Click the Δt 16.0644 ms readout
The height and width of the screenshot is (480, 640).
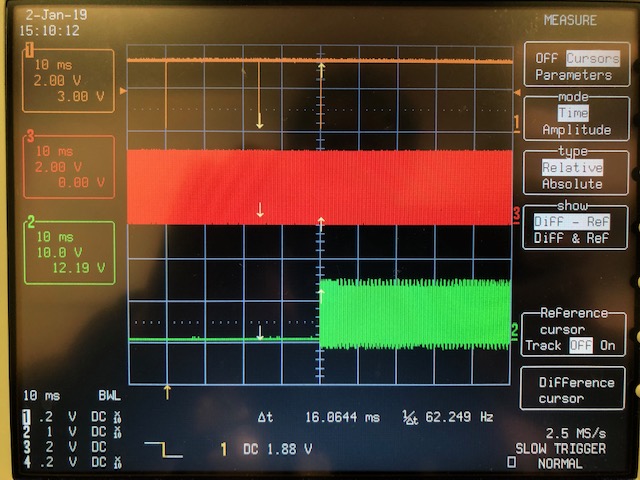point(319,417)
